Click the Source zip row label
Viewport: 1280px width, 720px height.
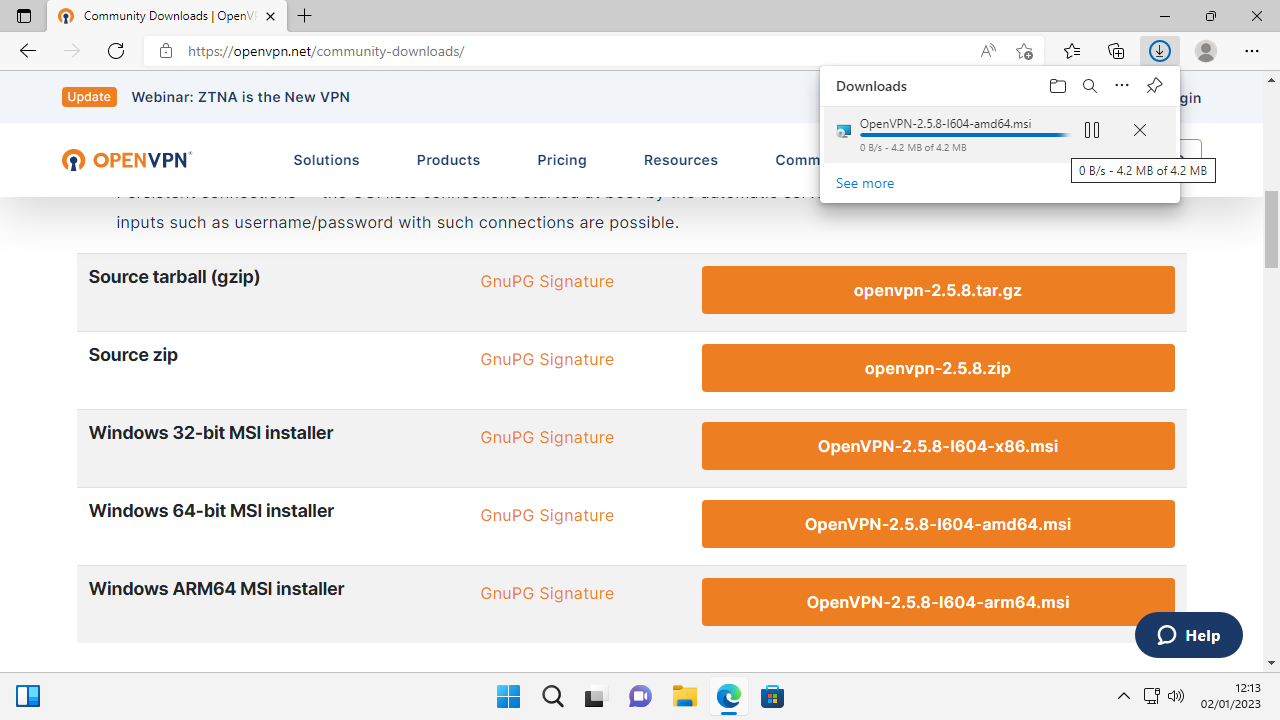[133, 355]
